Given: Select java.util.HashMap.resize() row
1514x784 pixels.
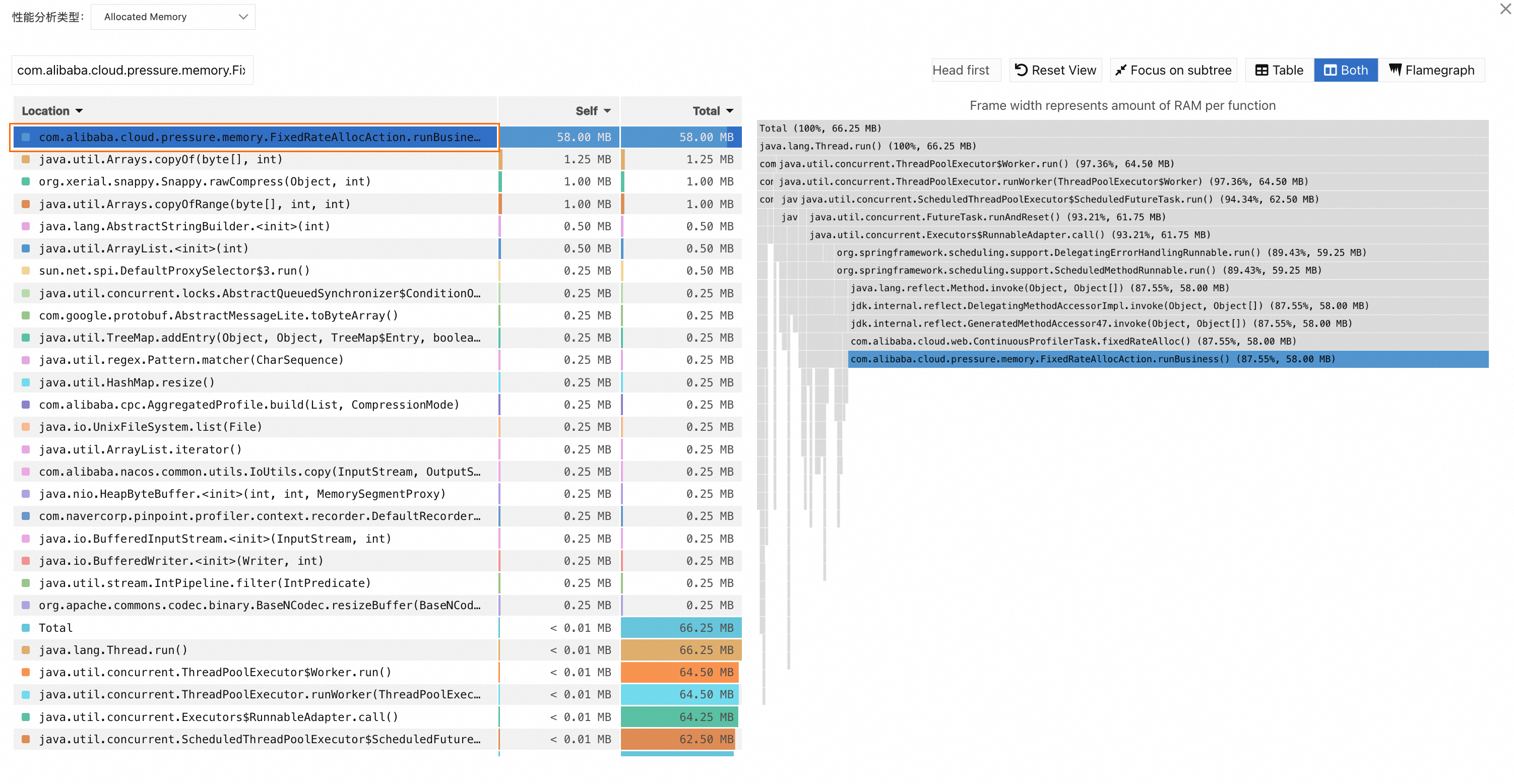Looking at the screenshot, I should click(377, 382).
